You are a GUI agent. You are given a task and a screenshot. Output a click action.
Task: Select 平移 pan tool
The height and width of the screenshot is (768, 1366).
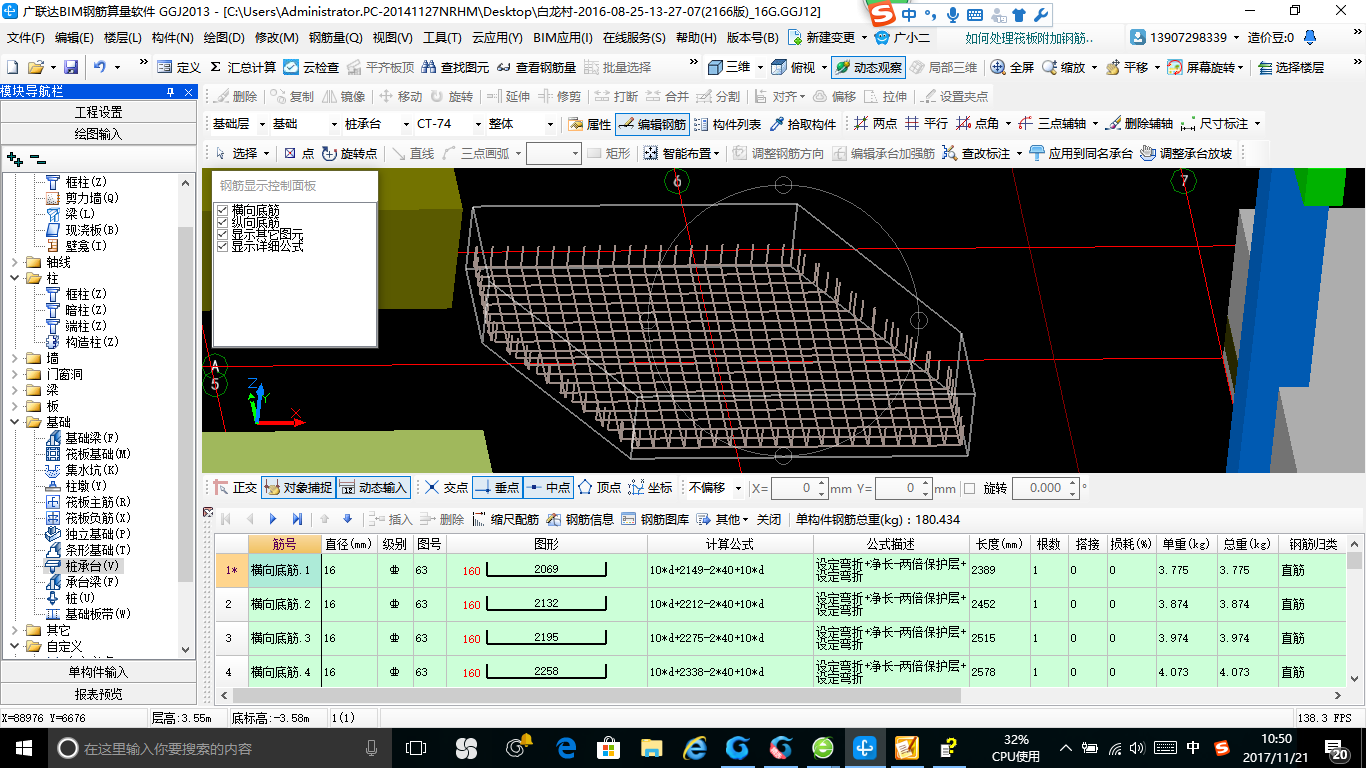click(1129, 67)
